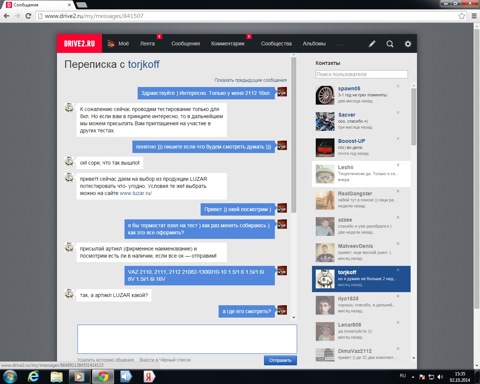This screenshot has height=384, width=480.
Task: Click contacts list scroll-down arrow
Action: pyautogui.click(x=414, y=358)
